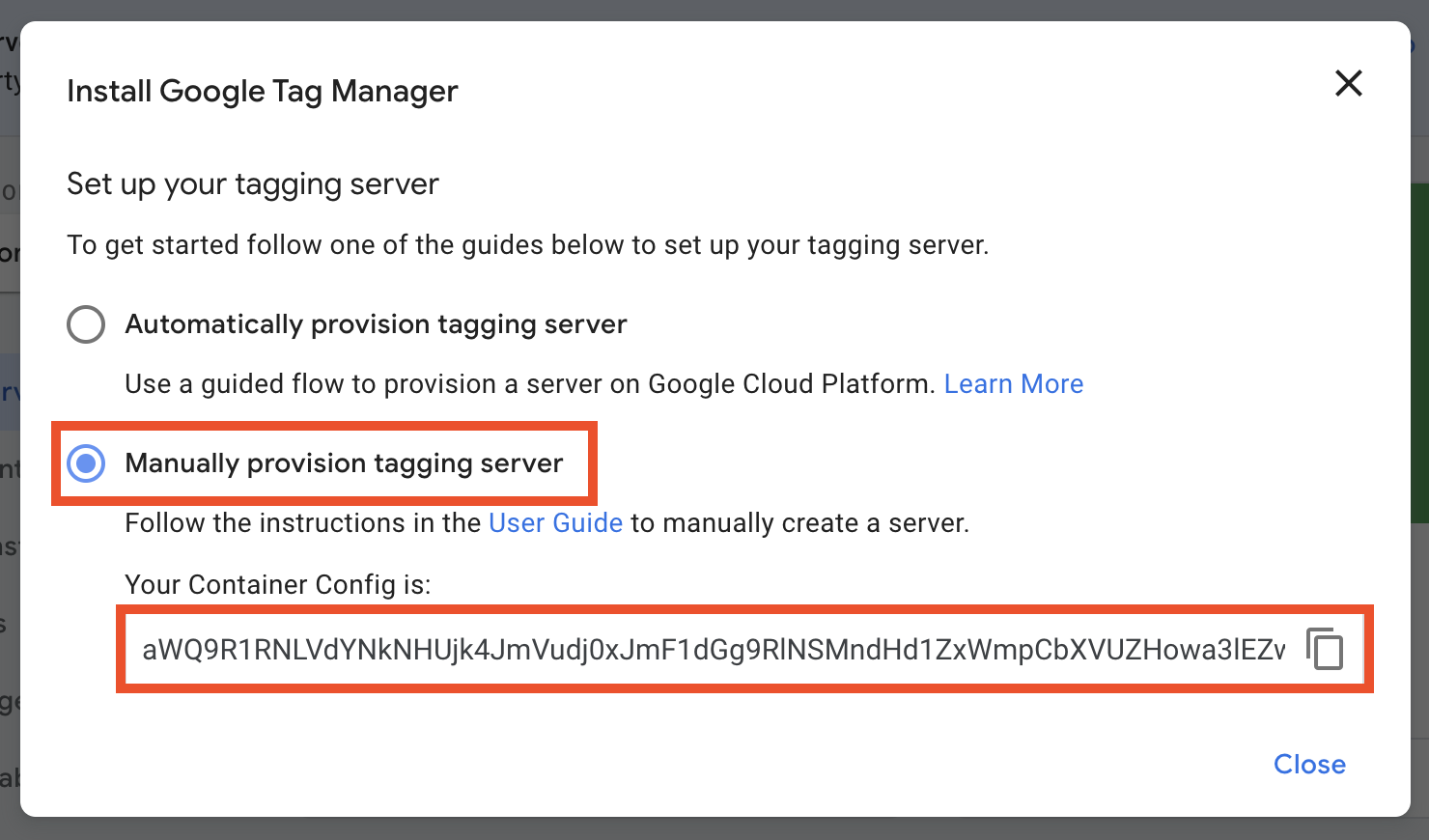Select the Manually provision tagging server radio

point(86,463)
